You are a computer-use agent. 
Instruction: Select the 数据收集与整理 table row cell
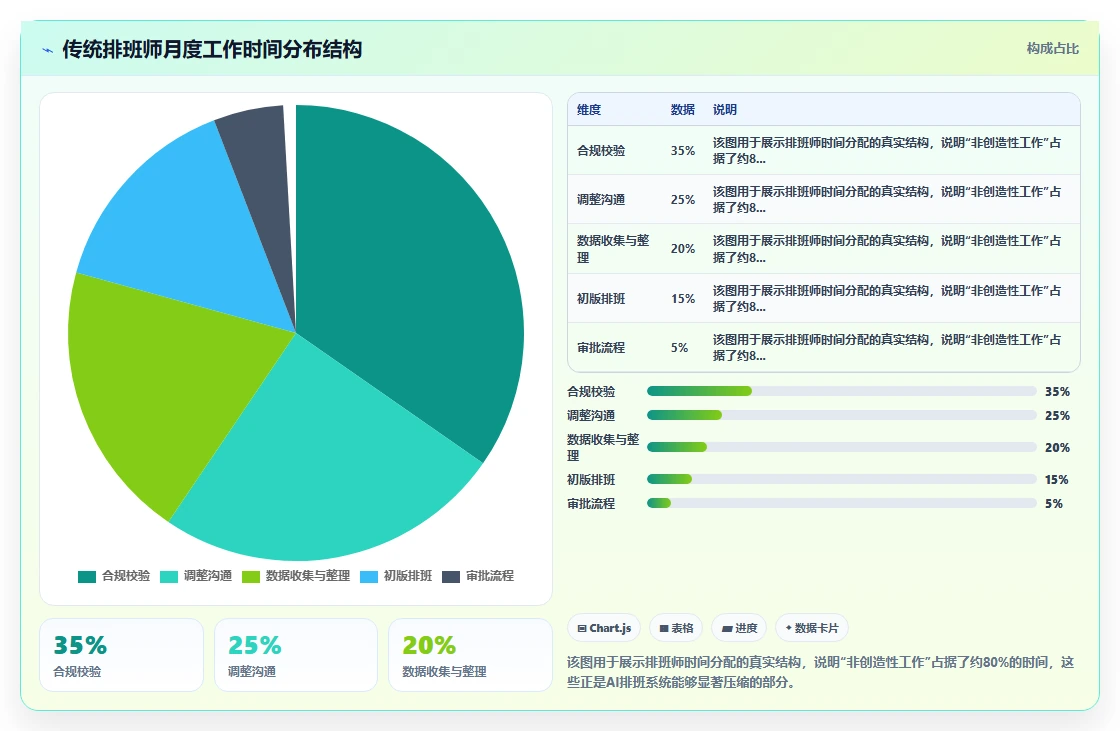click(x=614, y=249)
